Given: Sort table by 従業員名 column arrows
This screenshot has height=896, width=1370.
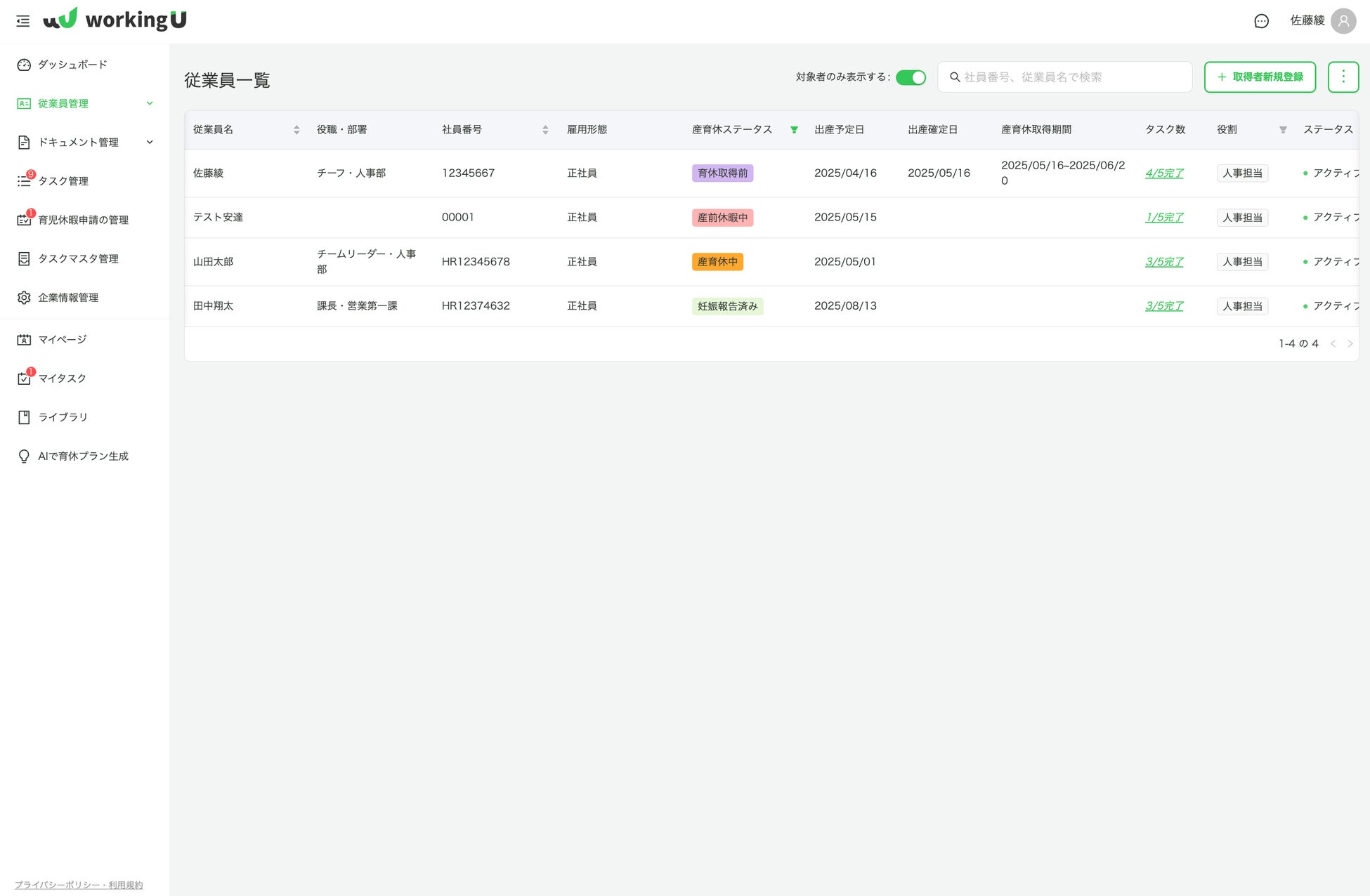Looking at the screenshot, I should coord(296,130).
